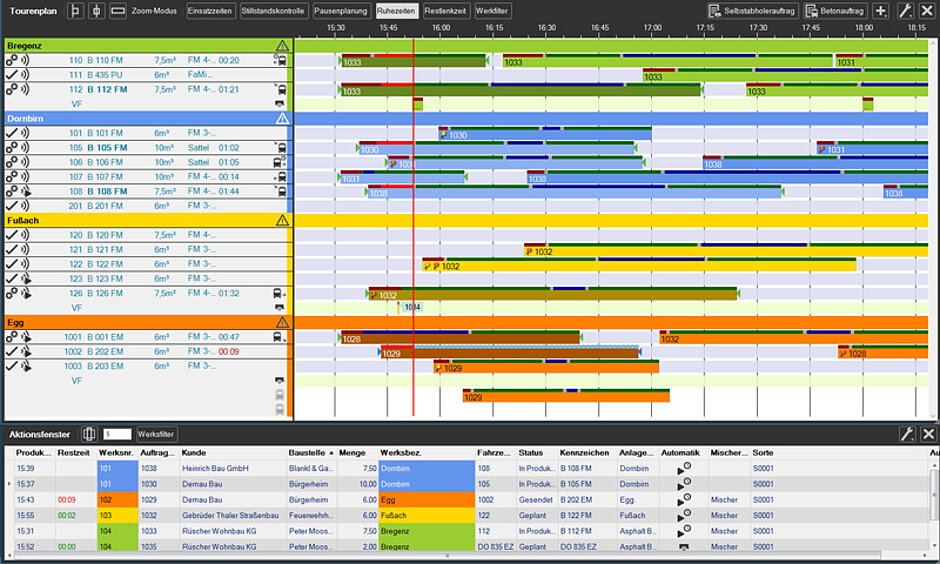Toggle the Restlenkzeit display
Image resolution: width=940 pixels, height=564 pixels.
point(445,10)
